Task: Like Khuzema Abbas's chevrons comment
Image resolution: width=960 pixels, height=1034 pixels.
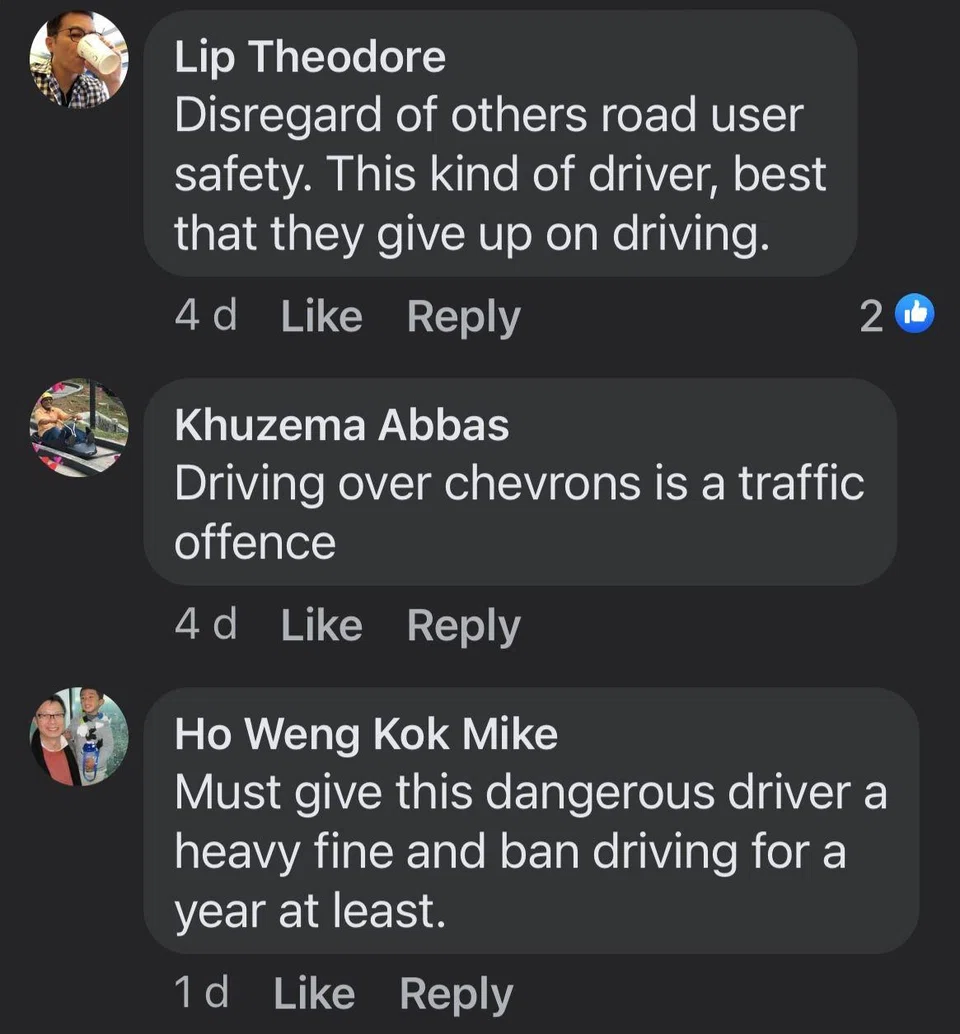Action: pos(321,625)
